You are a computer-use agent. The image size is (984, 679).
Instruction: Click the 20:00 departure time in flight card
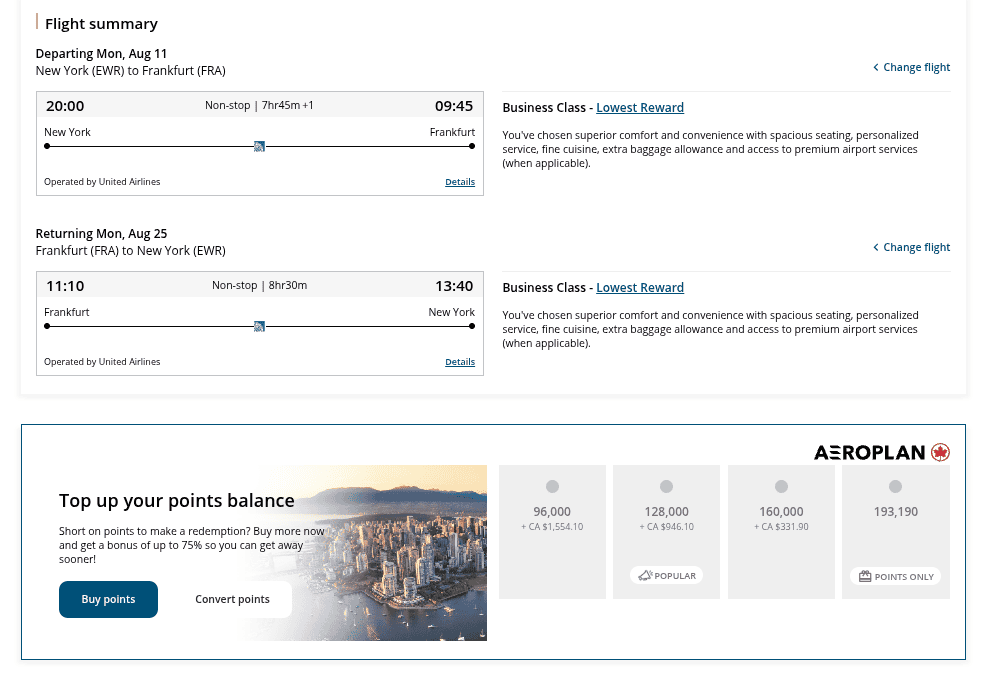(x=65, y=106)
